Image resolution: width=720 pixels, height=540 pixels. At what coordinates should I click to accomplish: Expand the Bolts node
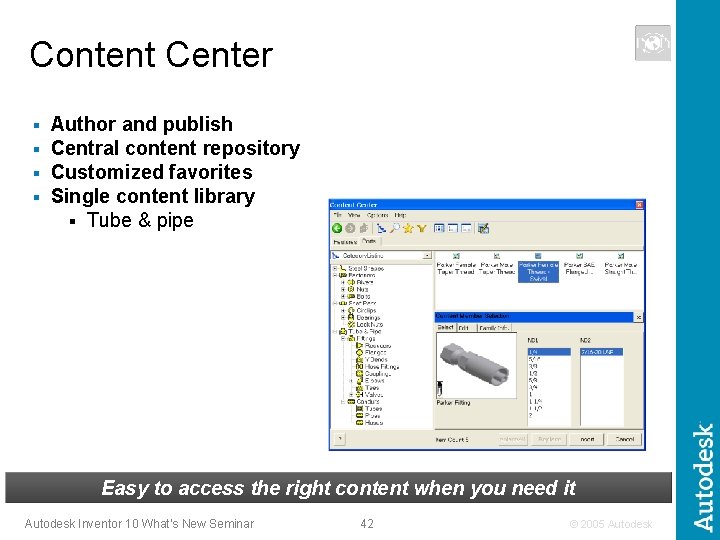[343, 297]
